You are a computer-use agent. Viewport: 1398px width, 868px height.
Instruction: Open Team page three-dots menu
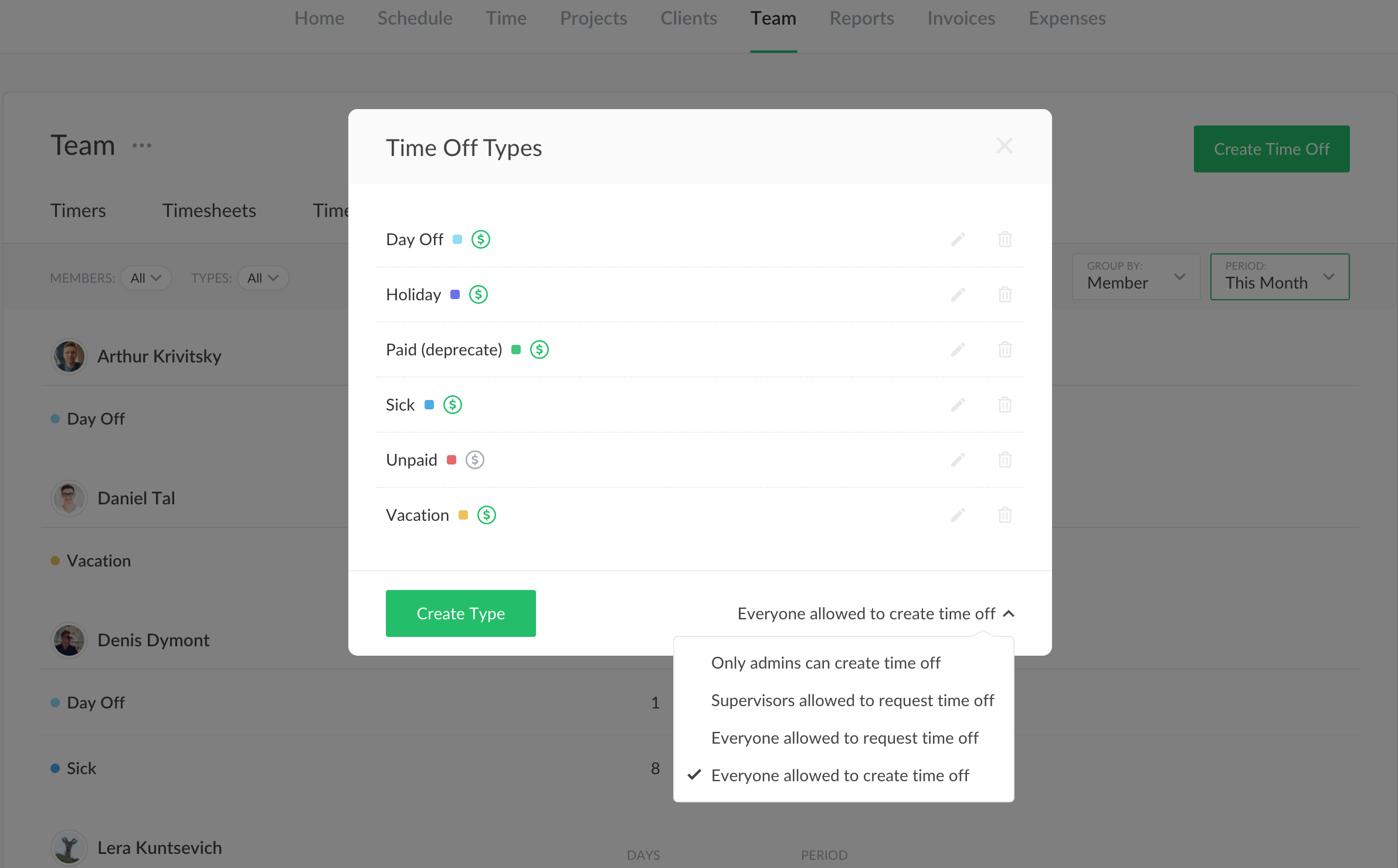click(142, 145)
